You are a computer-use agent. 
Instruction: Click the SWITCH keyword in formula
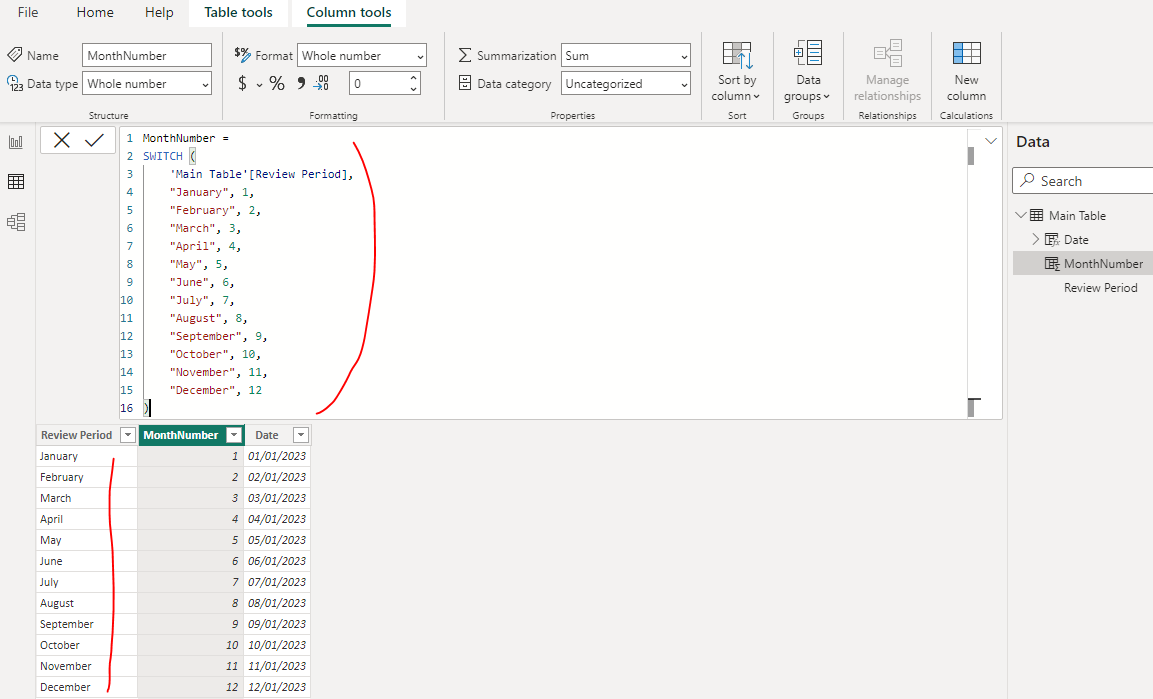pos(163,156)
